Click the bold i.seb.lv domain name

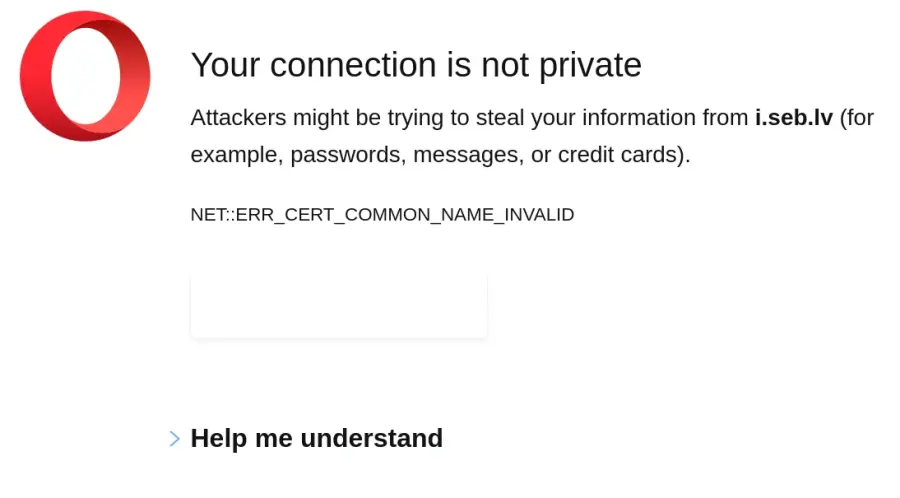[793, 118]
